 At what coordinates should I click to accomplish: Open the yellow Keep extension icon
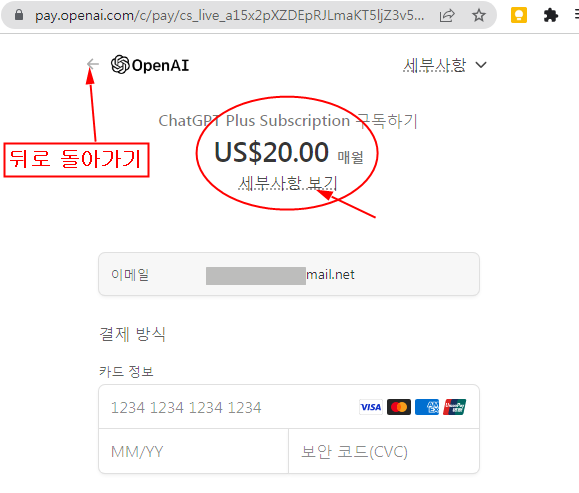click(519, 15)
